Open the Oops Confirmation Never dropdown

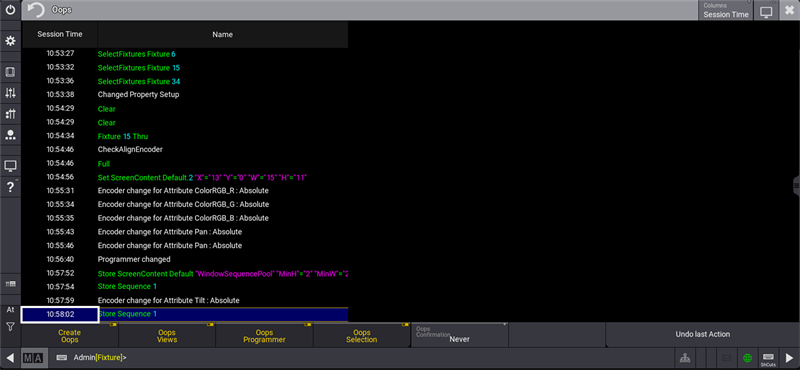click(x=459, y=336)
